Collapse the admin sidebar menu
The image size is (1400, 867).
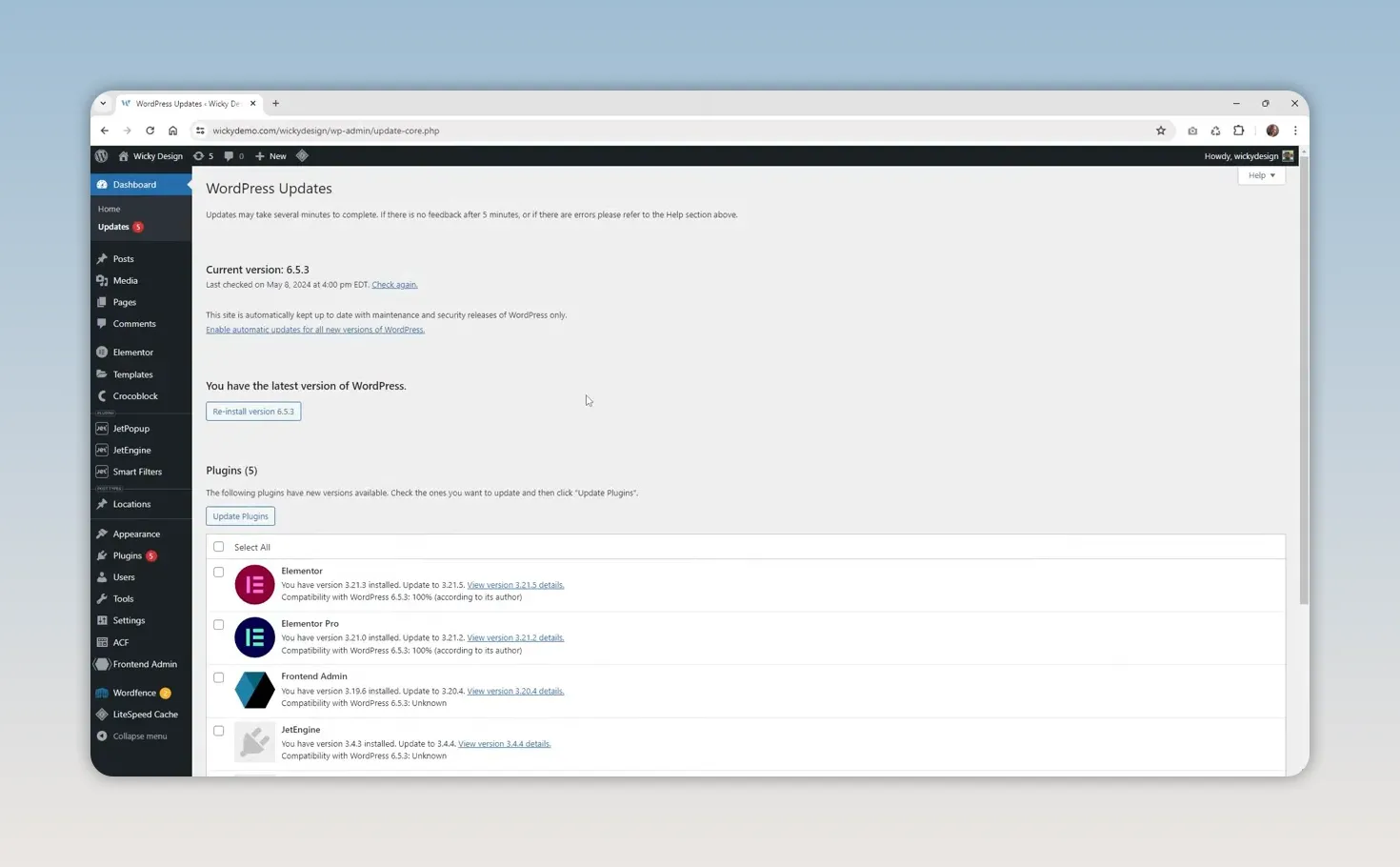(141, 736)
